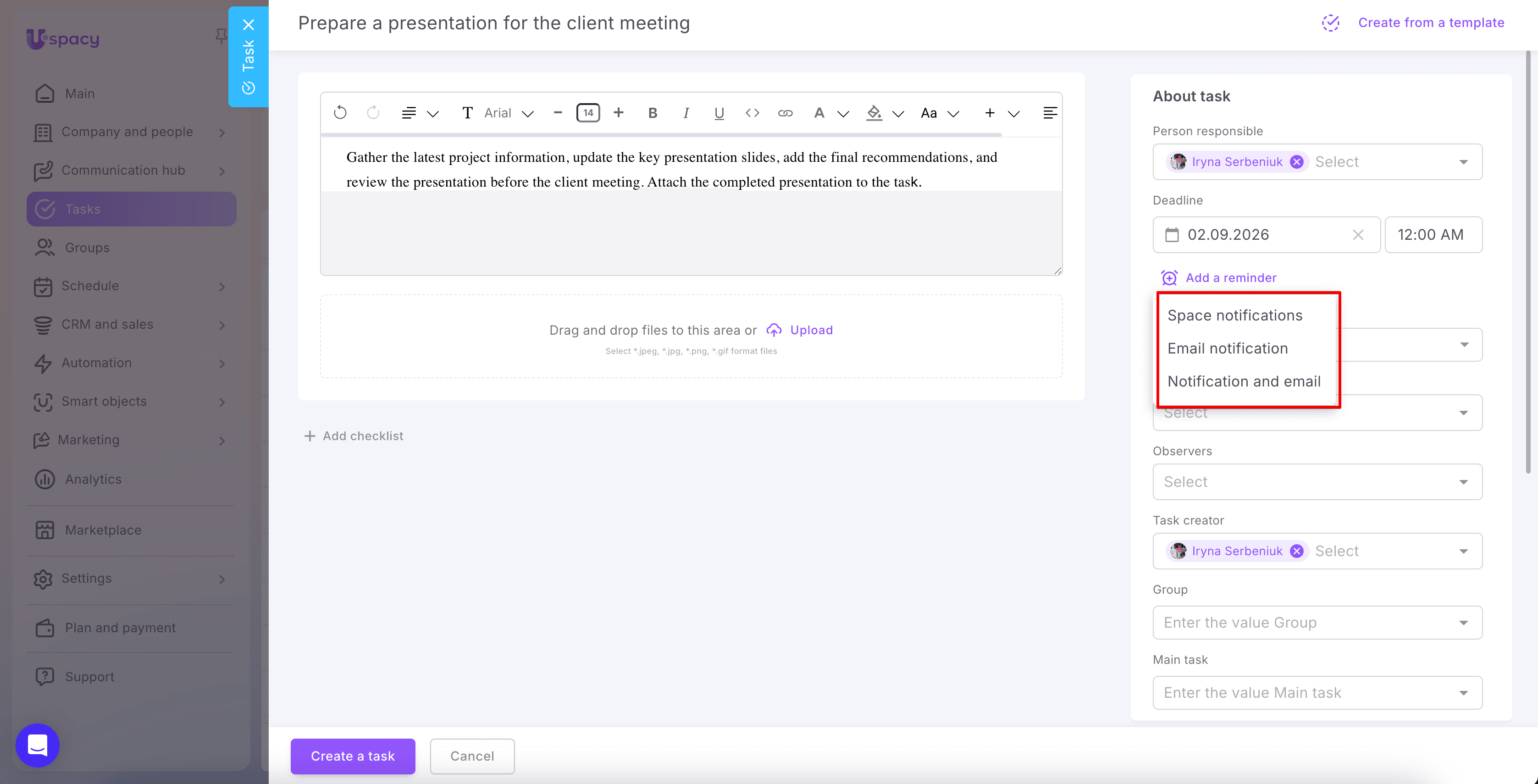Expand Schedule submenu

point(222,286)
